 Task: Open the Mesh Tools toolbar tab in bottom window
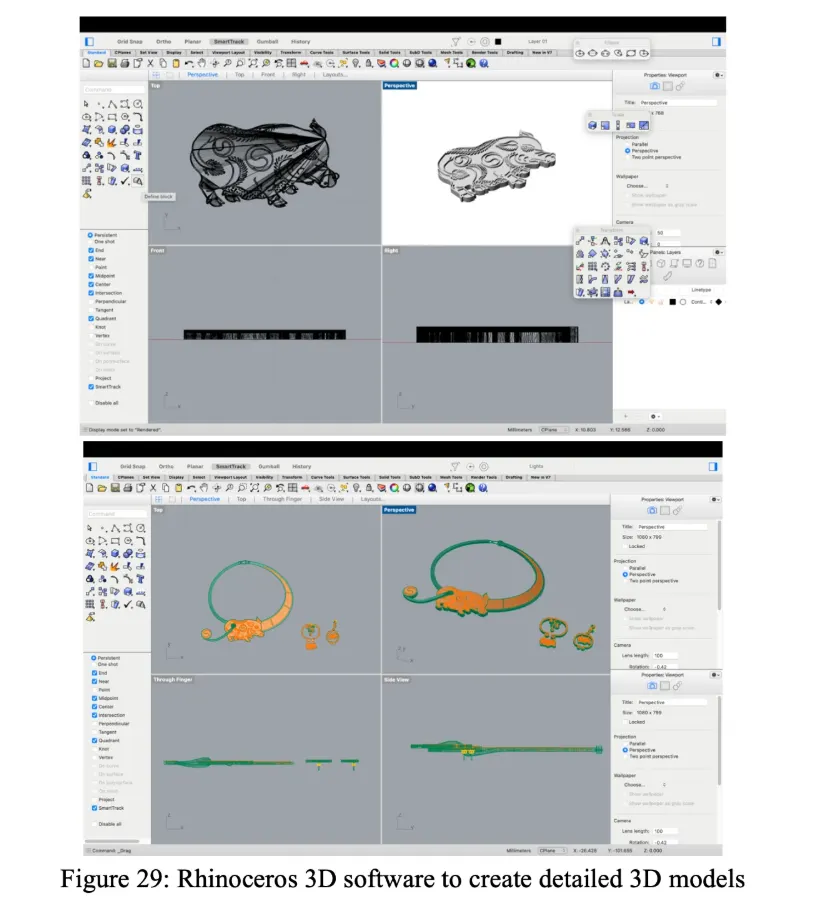point(451,477)
